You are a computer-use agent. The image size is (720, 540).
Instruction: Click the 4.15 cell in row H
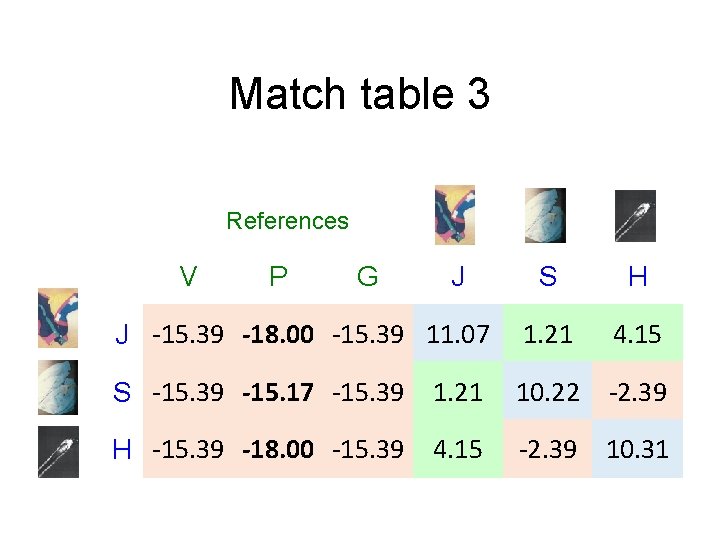pyautogui.click(x=458, y=449)
